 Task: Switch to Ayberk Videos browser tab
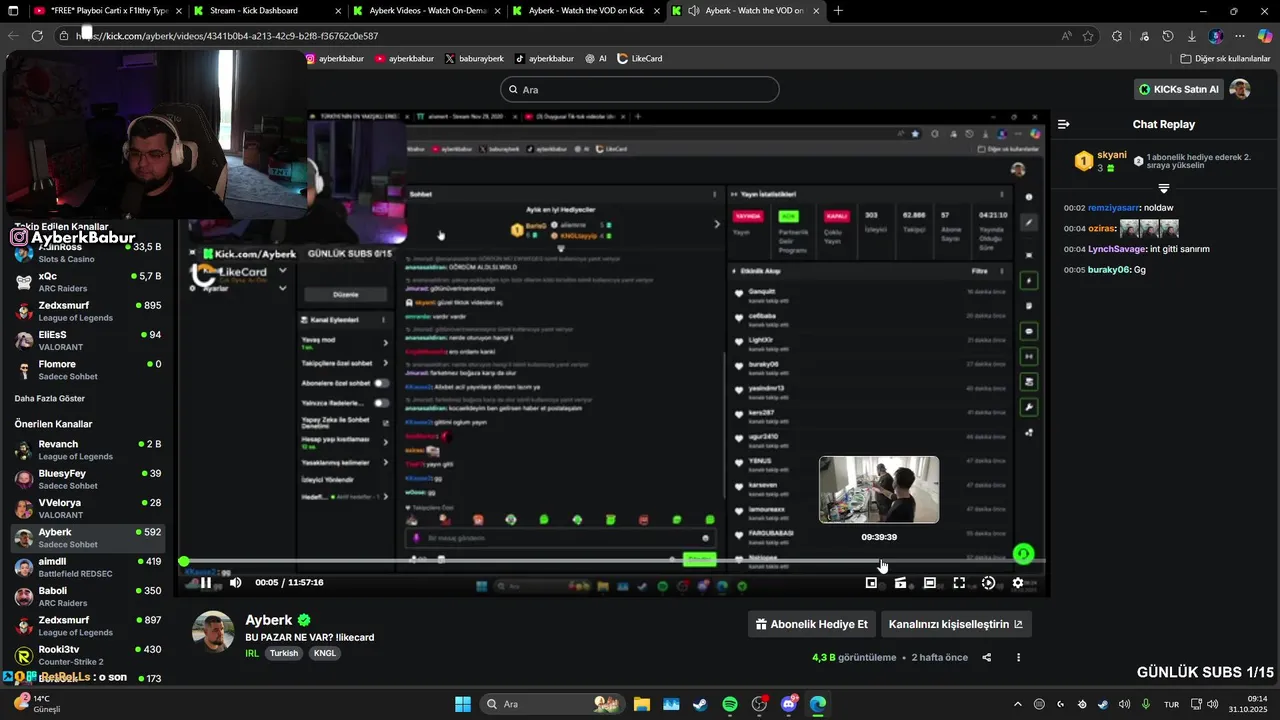[426, 11]
